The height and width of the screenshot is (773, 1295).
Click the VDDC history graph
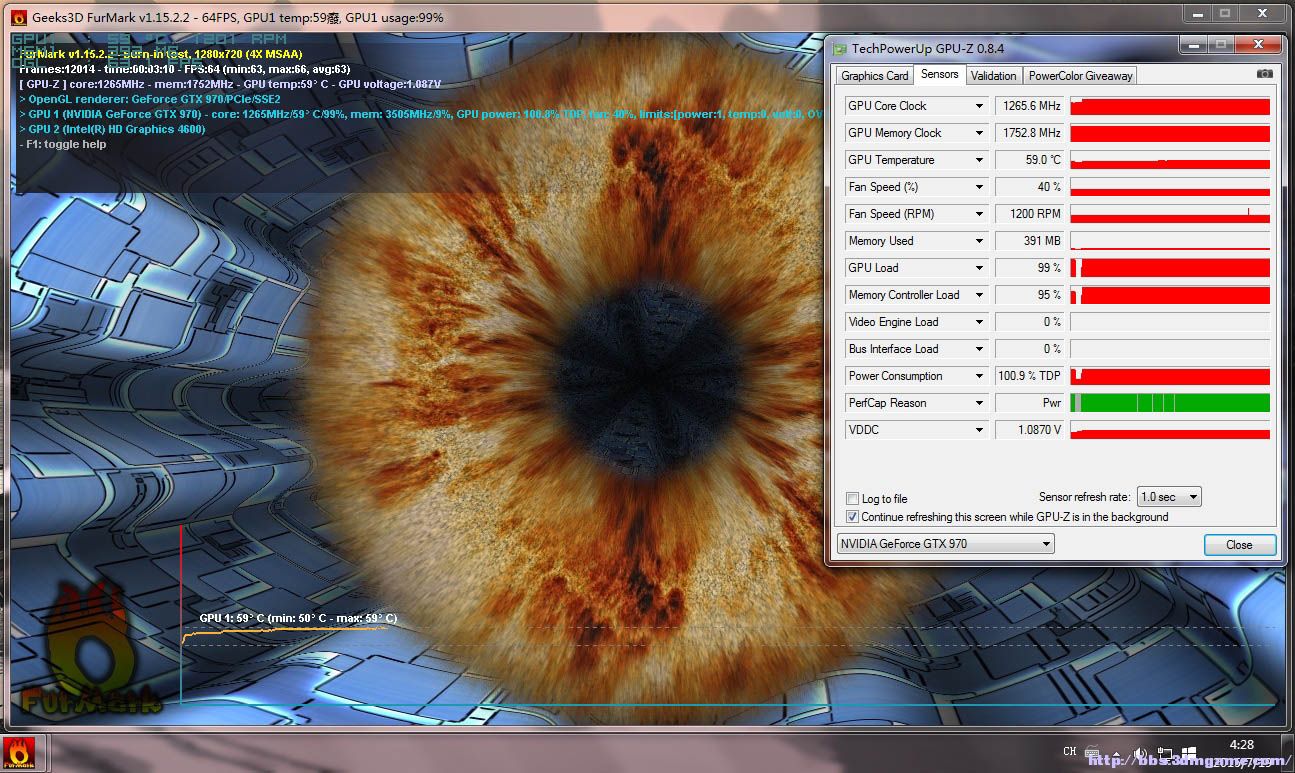coord(1170,430)
